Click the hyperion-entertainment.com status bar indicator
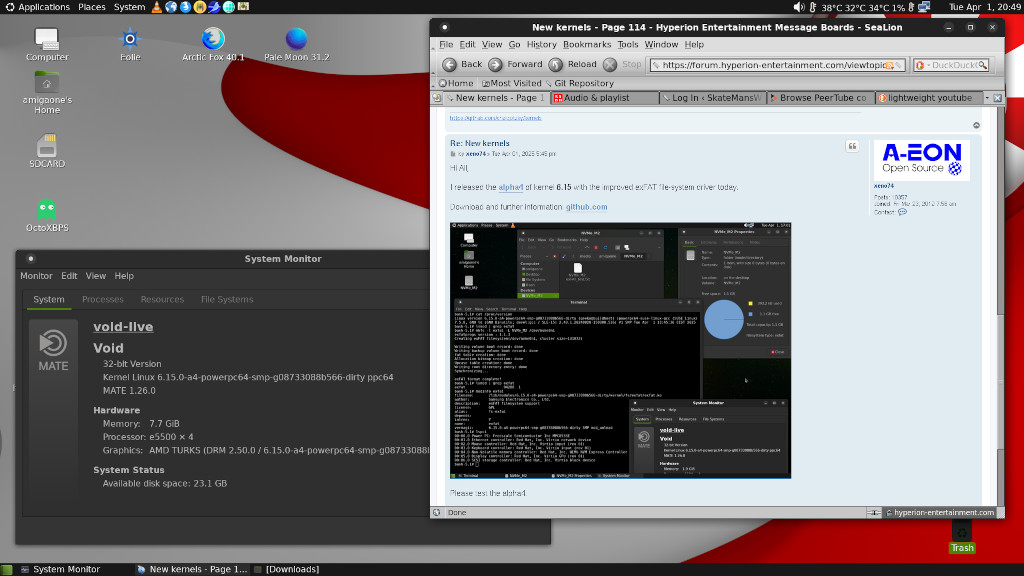 (x=940, y=513)
